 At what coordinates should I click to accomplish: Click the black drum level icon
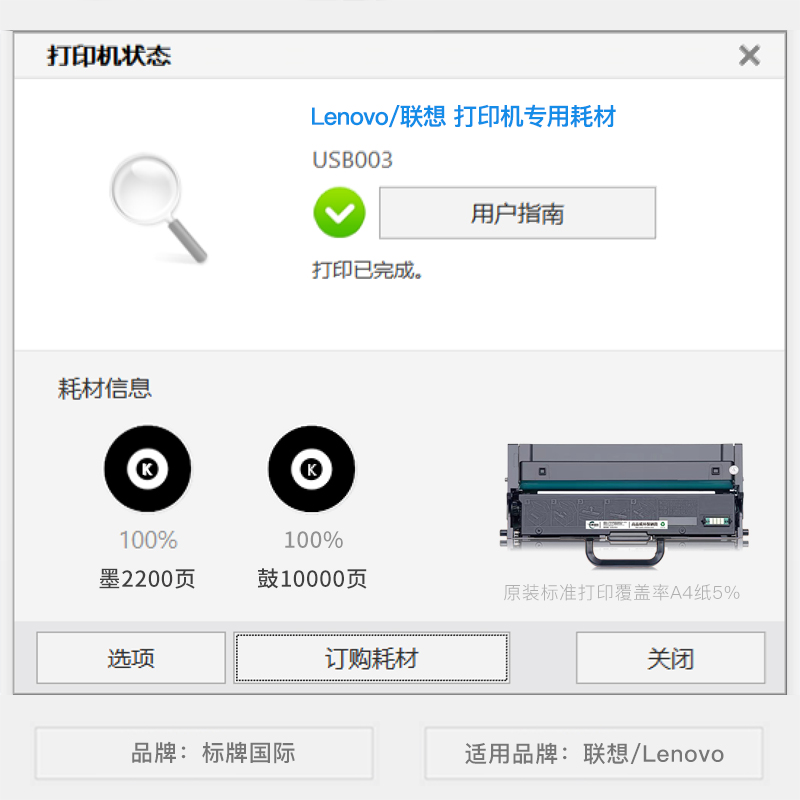pyautogui.click(x=312, y=468)
